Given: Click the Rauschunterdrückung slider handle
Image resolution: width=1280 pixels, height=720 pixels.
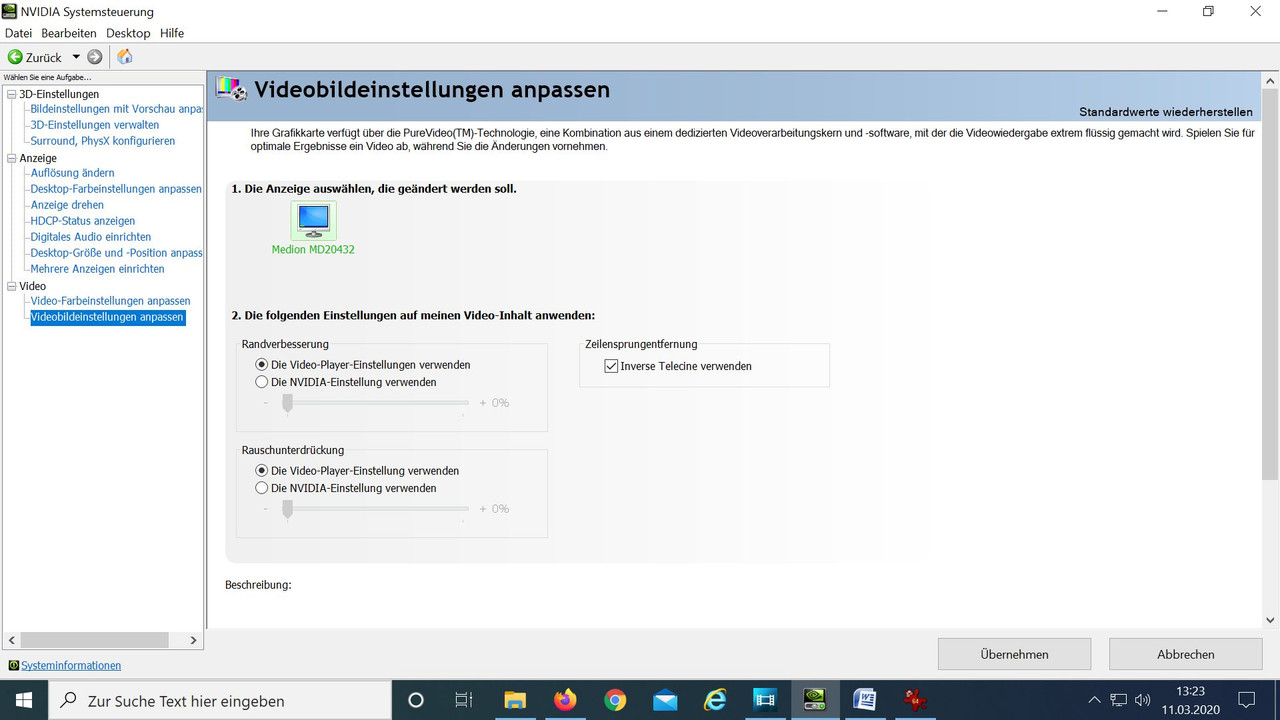Looking at the screenshot, I should click(x=287, y=509).
